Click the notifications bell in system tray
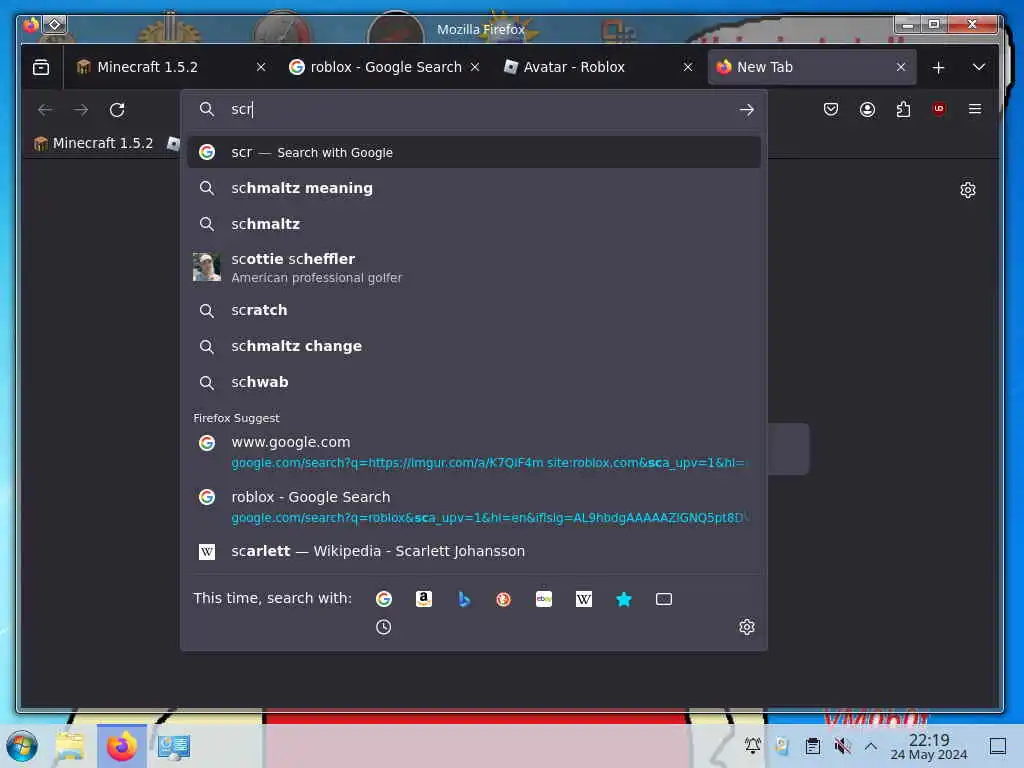The width and height of the screenshot is (1024, 768). [752, 746]
